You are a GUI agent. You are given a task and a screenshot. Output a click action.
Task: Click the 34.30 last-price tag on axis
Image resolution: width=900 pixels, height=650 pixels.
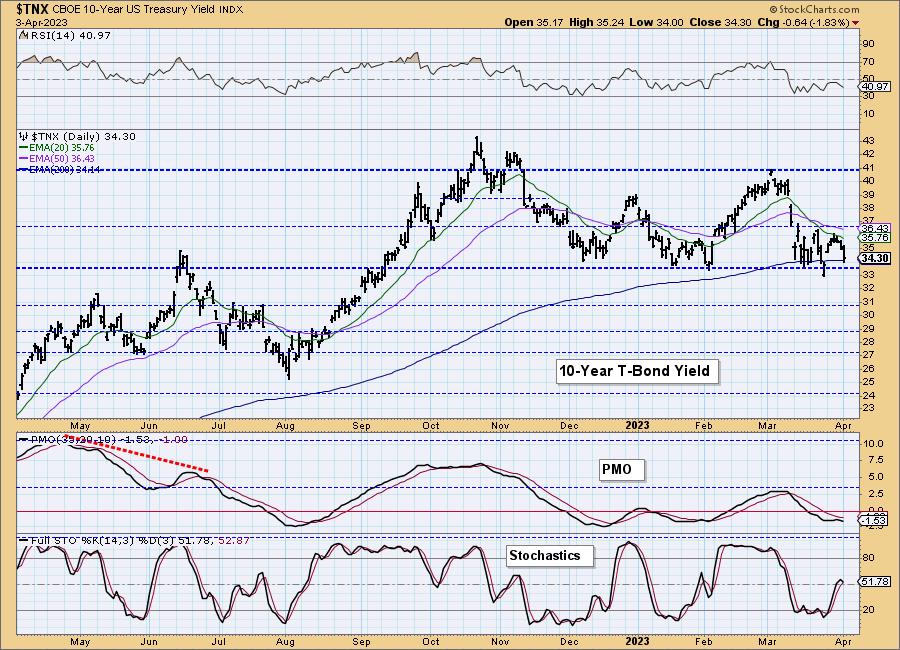[875, 258]
